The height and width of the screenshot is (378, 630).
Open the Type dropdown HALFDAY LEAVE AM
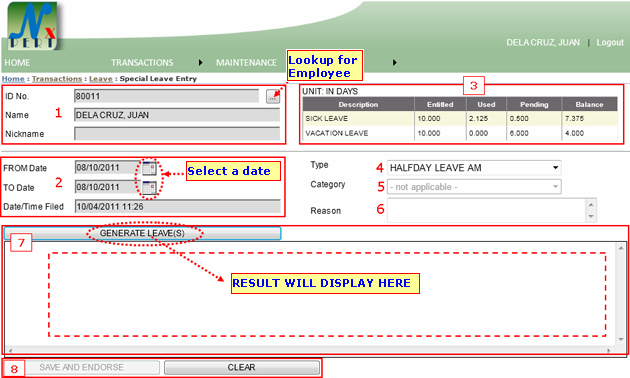pos(474,168)
